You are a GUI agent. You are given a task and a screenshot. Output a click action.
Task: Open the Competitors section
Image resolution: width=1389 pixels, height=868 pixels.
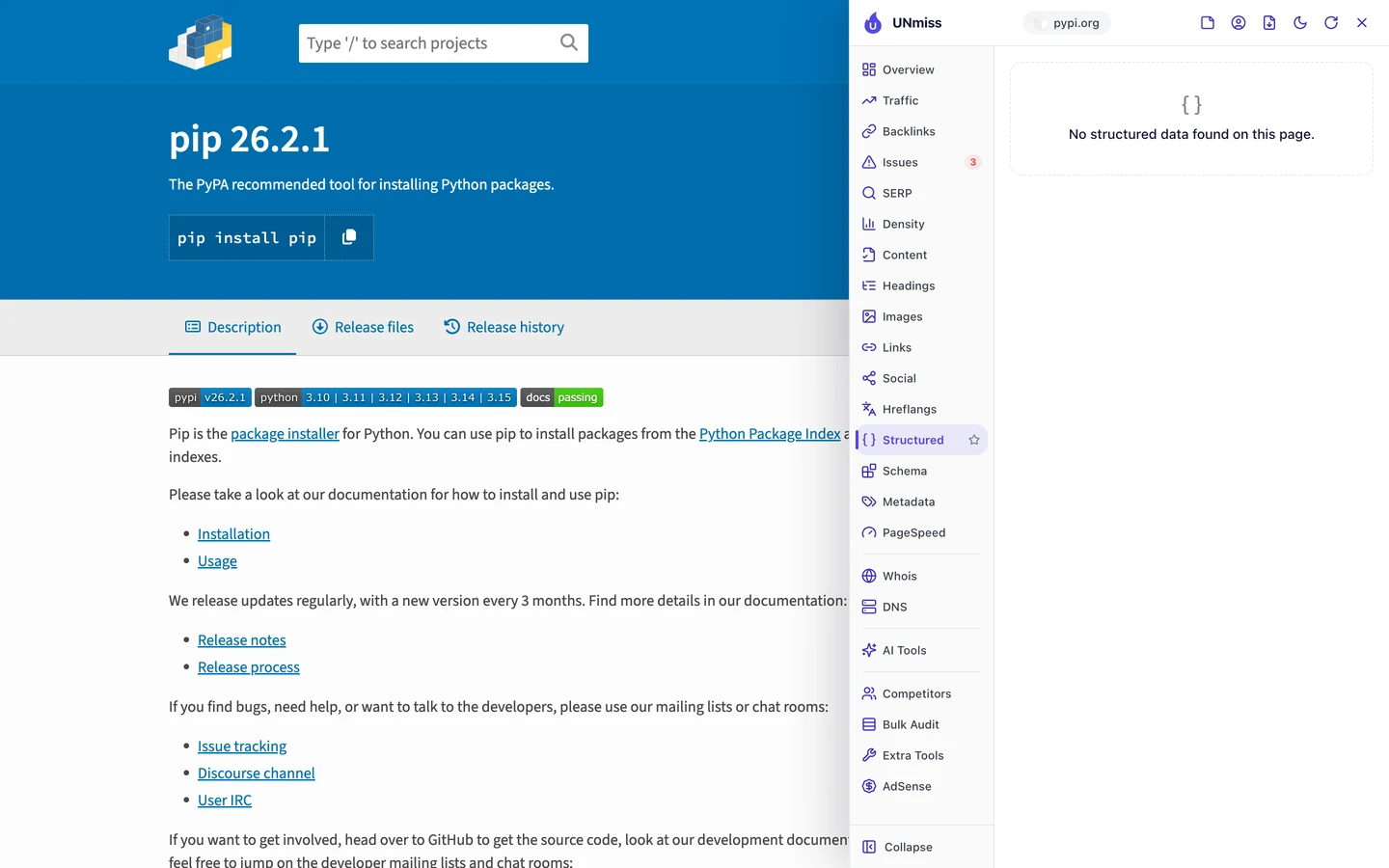921,693
